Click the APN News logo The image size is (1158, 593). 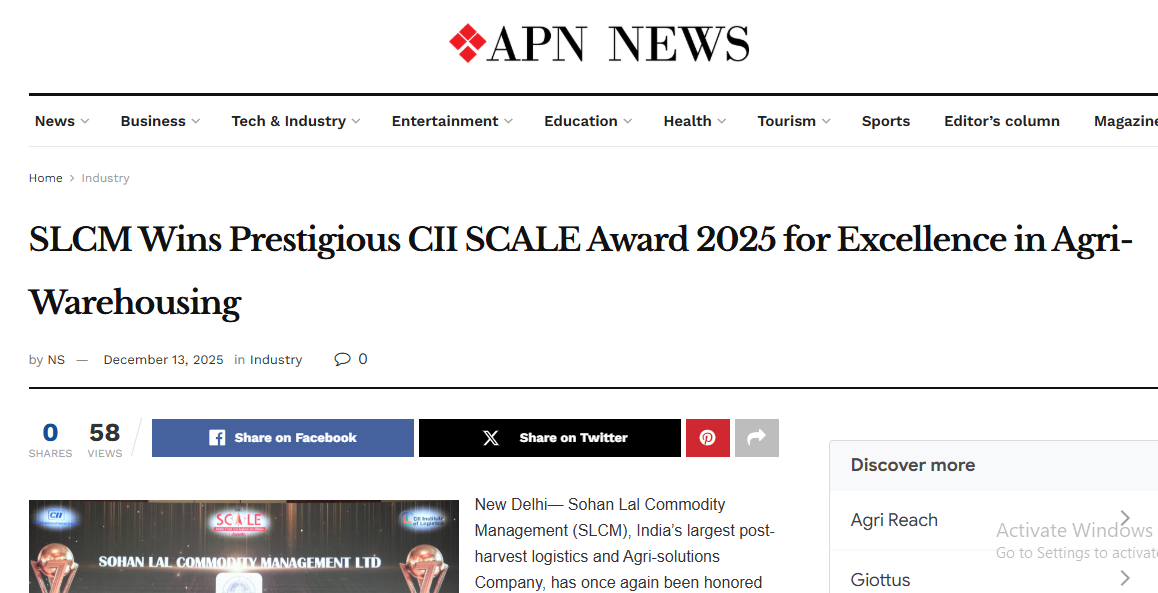(x=599, y=43)
